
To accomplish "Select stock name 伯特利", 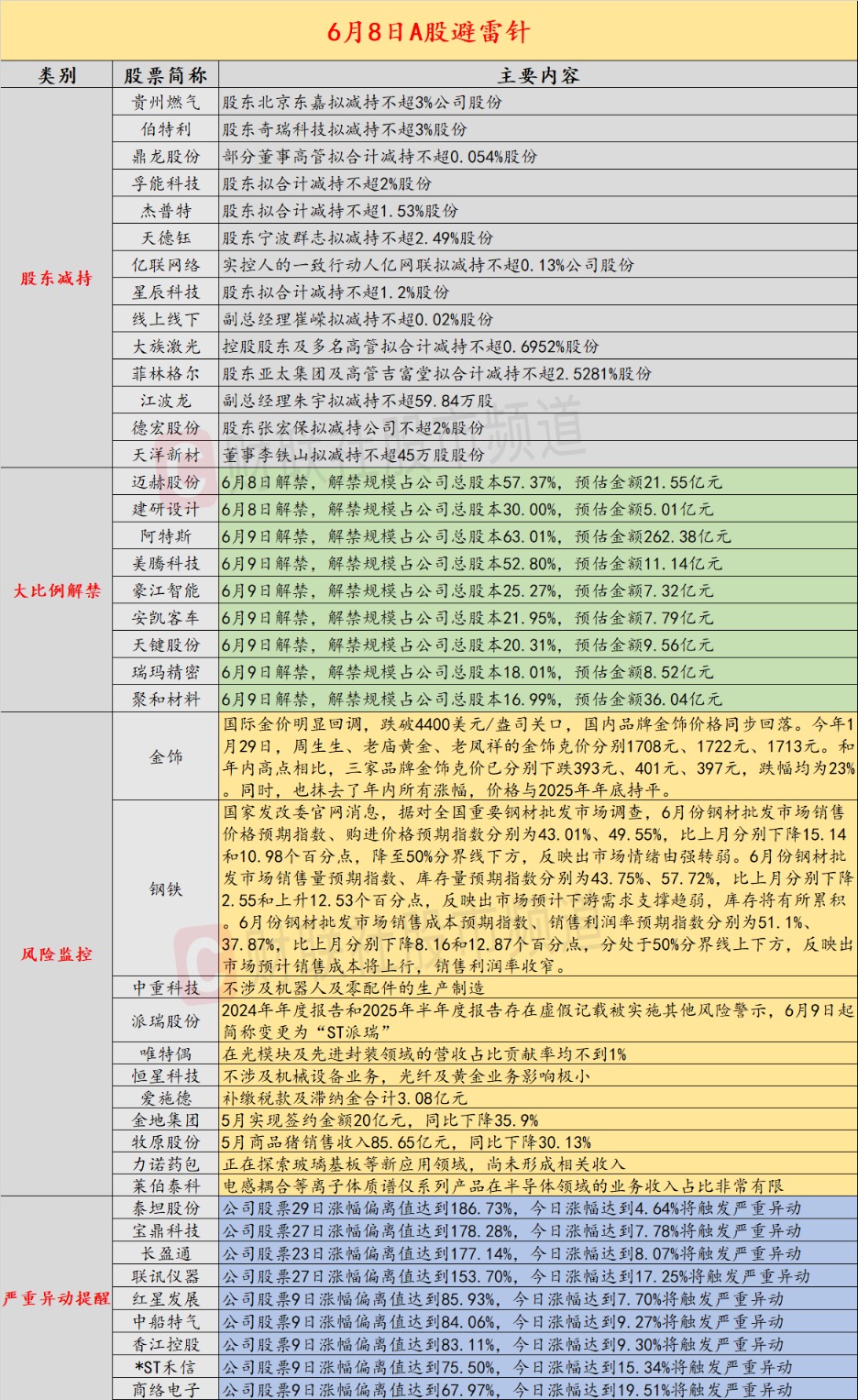I will (x=166, y=129).
